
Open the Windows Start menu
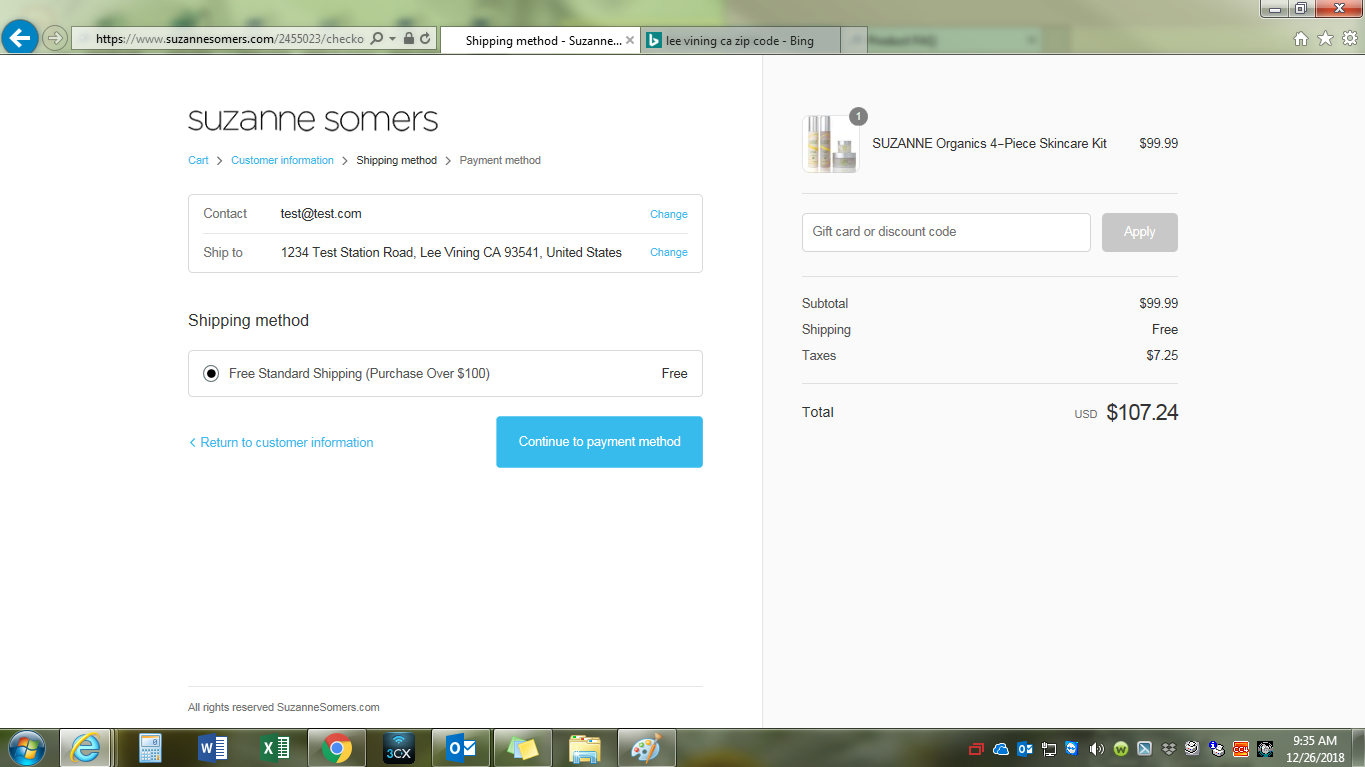pyautogui.click(x=26, y=747)
